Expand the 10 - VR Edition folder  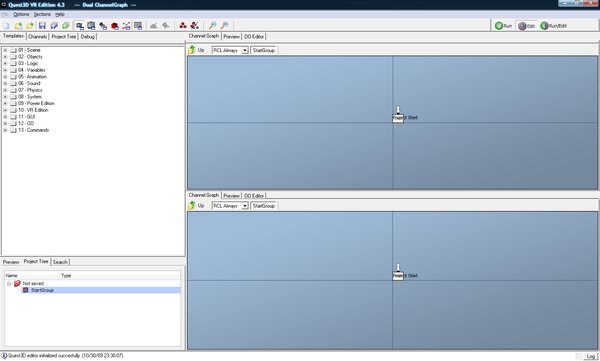pyautogui.click(x=5, y=110)
